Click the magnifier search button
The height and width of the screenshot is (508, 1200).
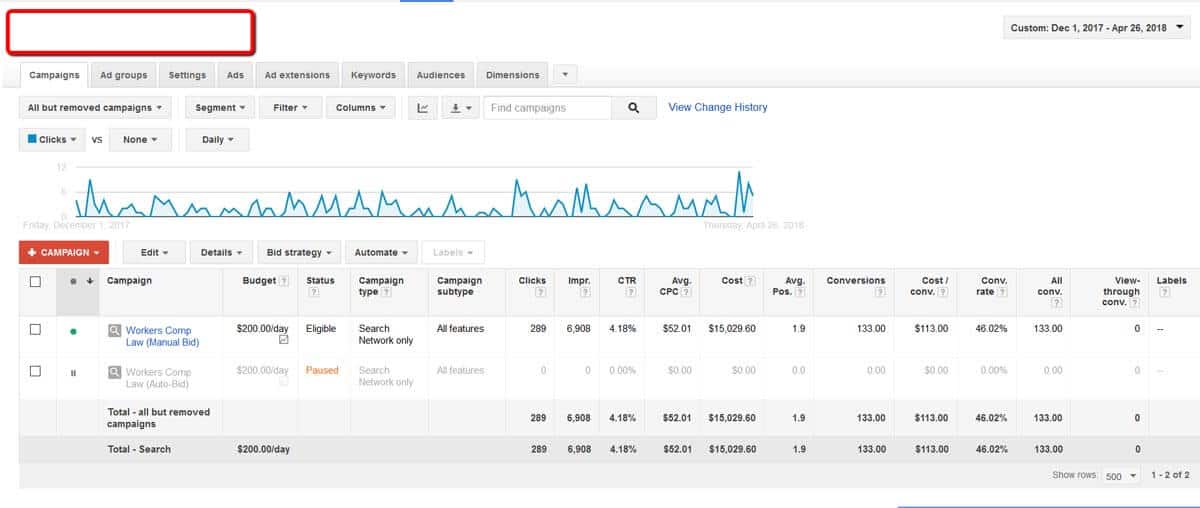click(633, 108)
